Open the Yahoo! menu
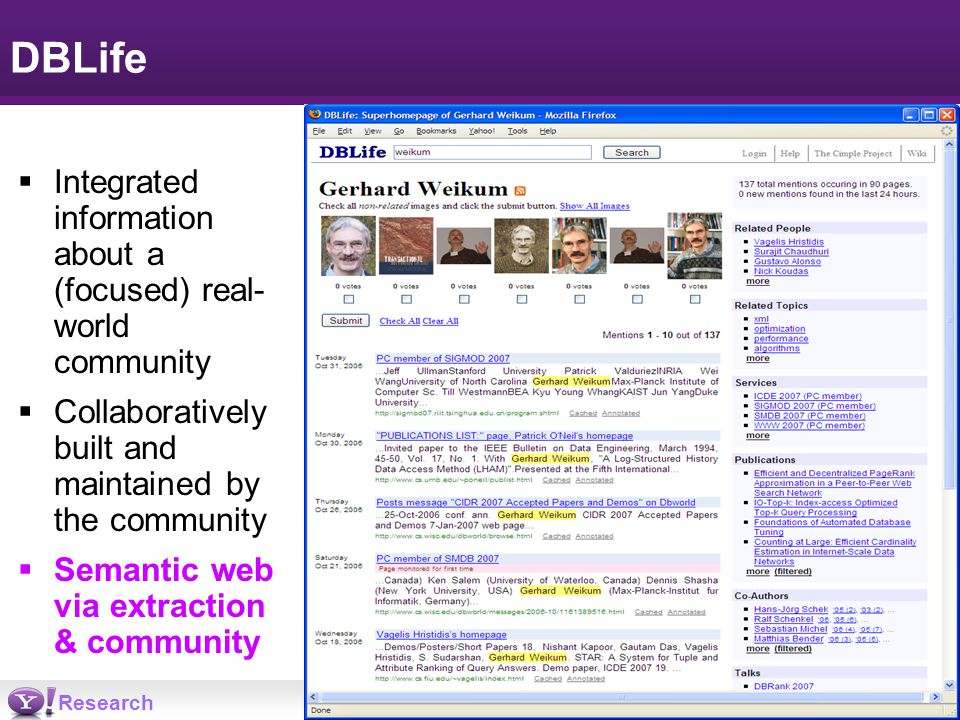 coord(482,131)
